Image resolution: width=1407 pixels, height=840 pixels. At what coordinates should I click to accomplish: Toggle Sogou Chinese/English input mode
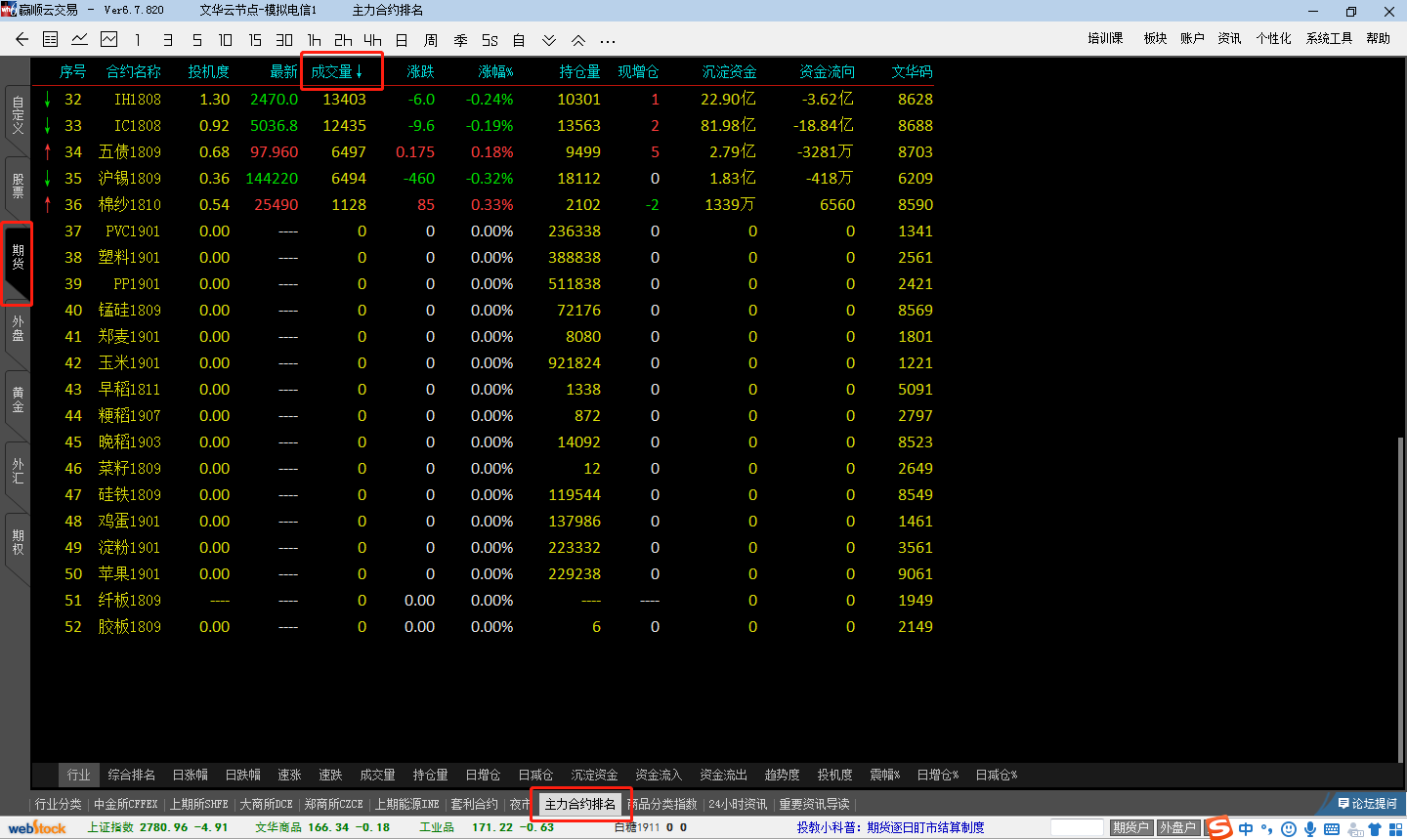pyautogui.click(x=1246, y=829)
